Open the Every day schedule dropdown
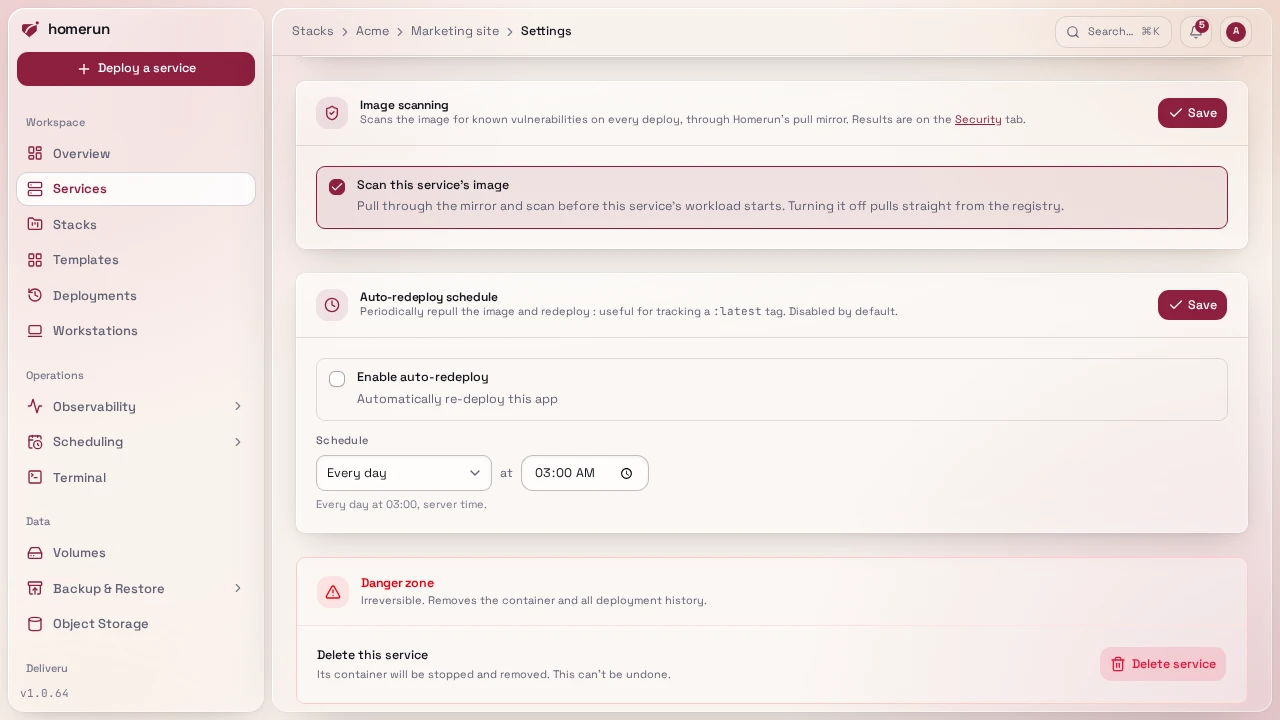Screen dimensions: 1280x720 coord(404,473)
